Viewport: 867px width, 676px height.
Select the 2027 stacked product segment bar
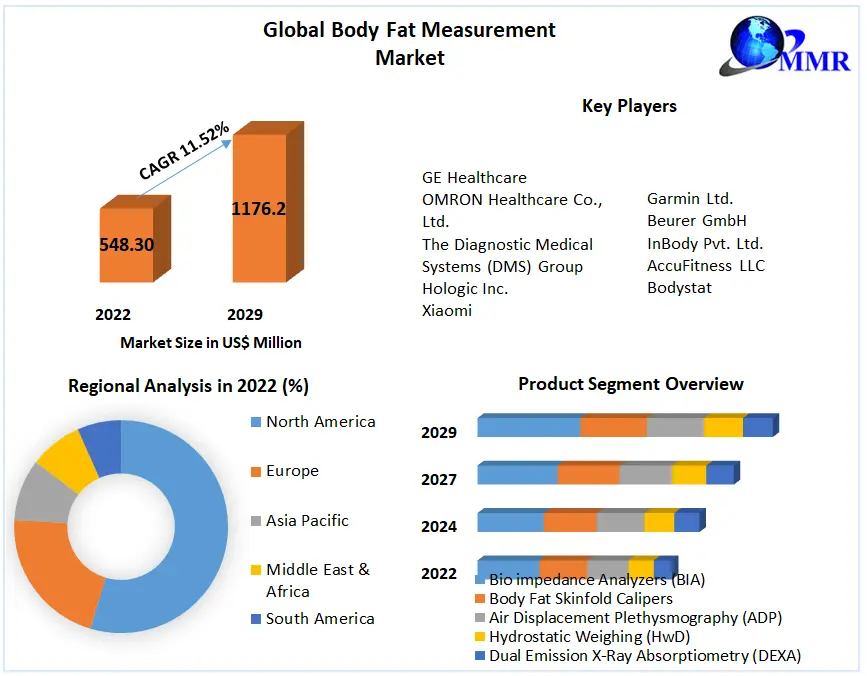(x=606, y=474)
